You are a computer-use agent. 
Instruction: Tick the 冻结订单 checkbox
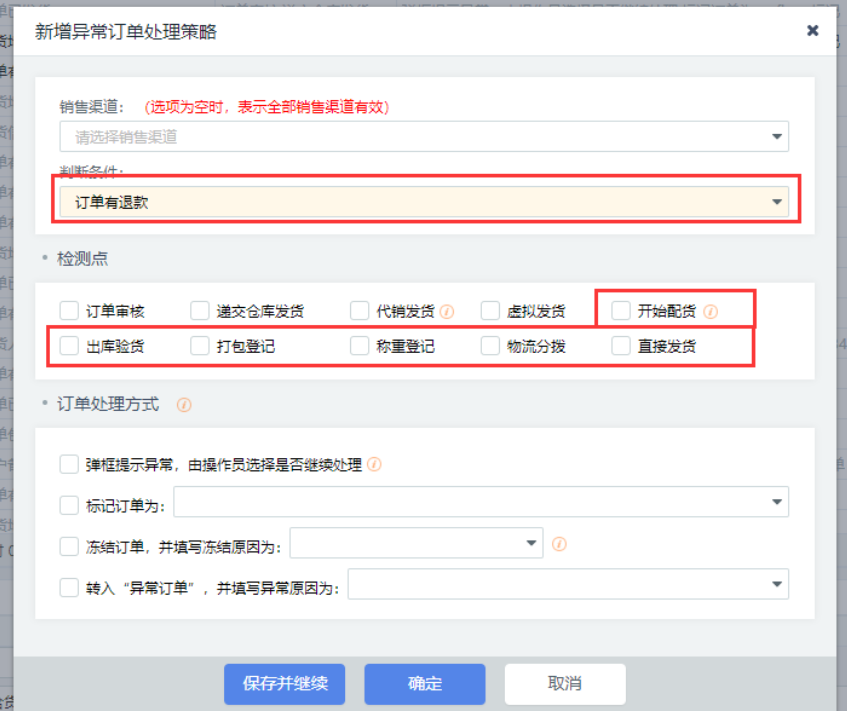coord(69,546)
